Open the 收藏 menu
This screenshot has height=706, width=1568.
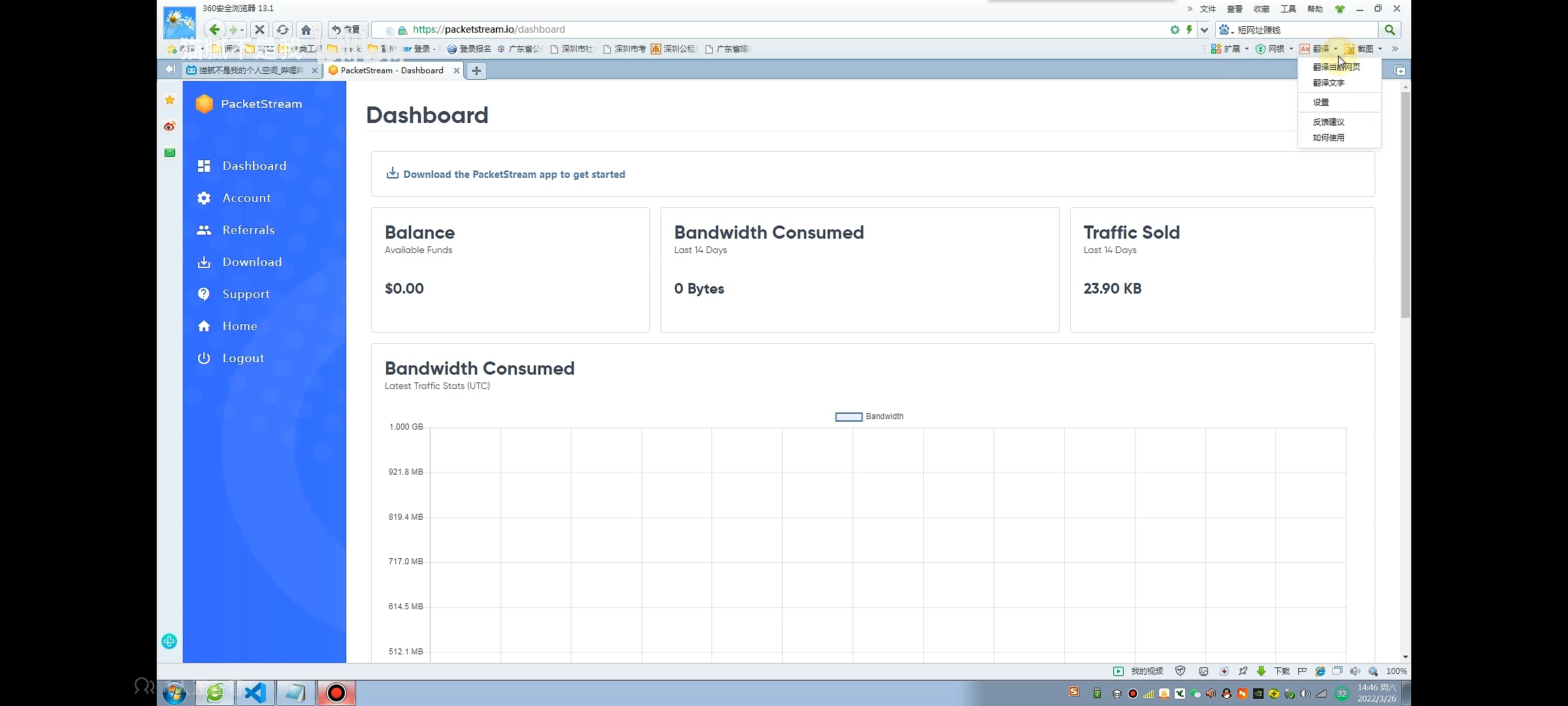coord(1262,9)
